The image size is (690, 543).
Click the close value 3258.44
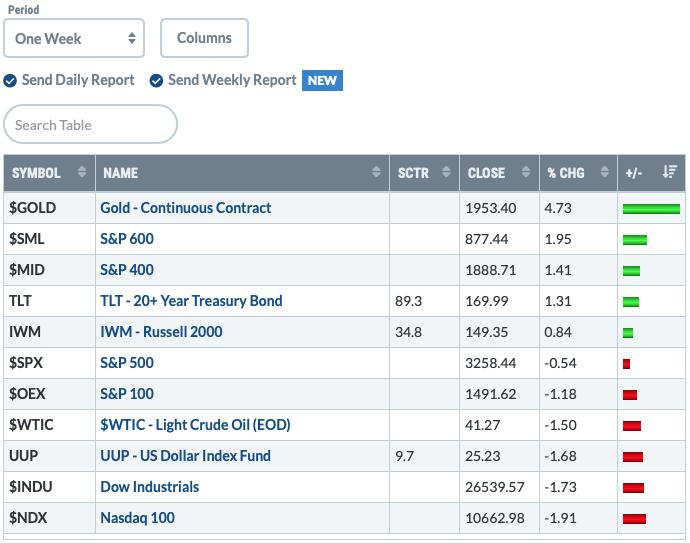click(x=491, y=363)
